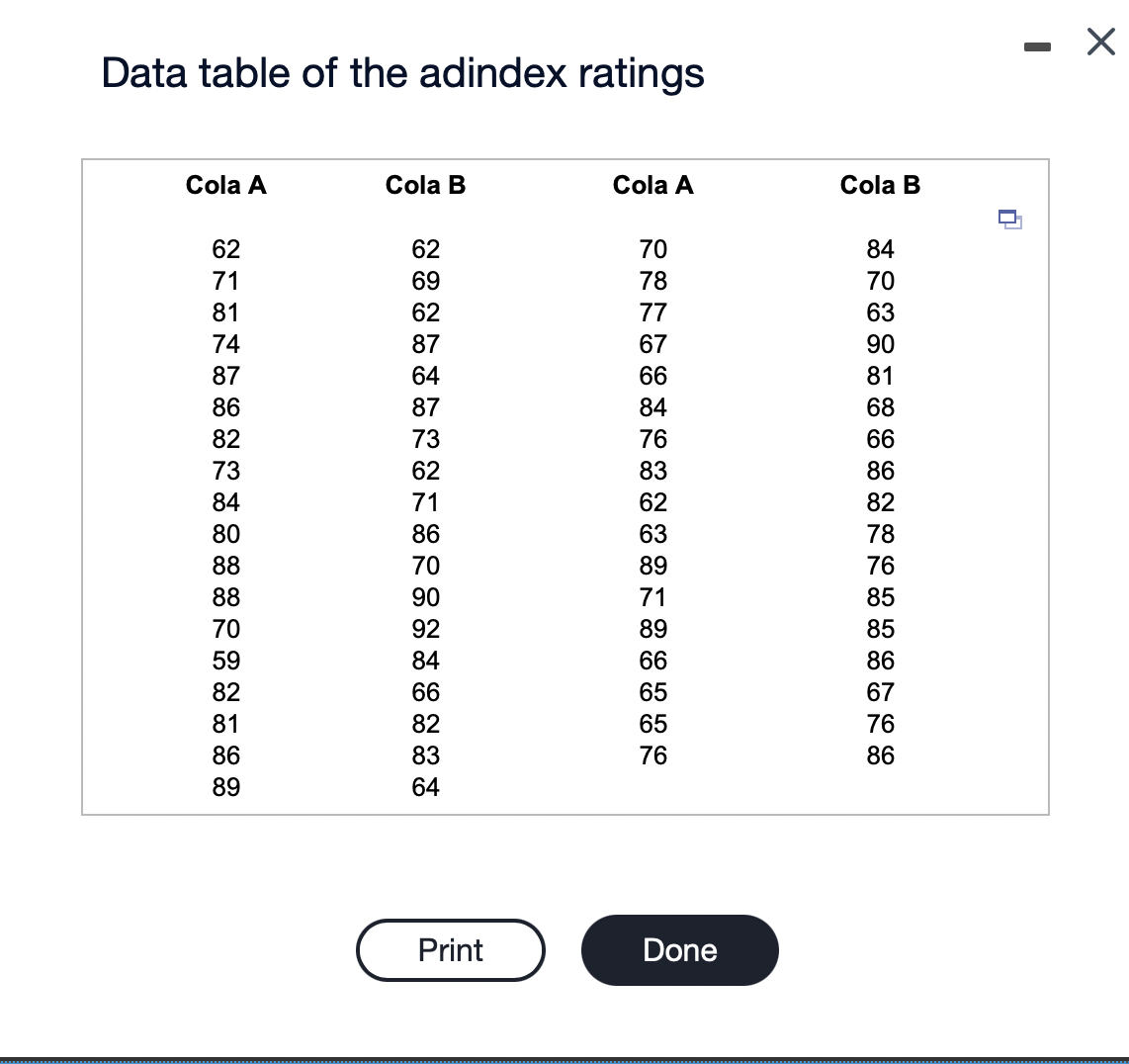
Task: Click the Done button
Action: (679, 950)
